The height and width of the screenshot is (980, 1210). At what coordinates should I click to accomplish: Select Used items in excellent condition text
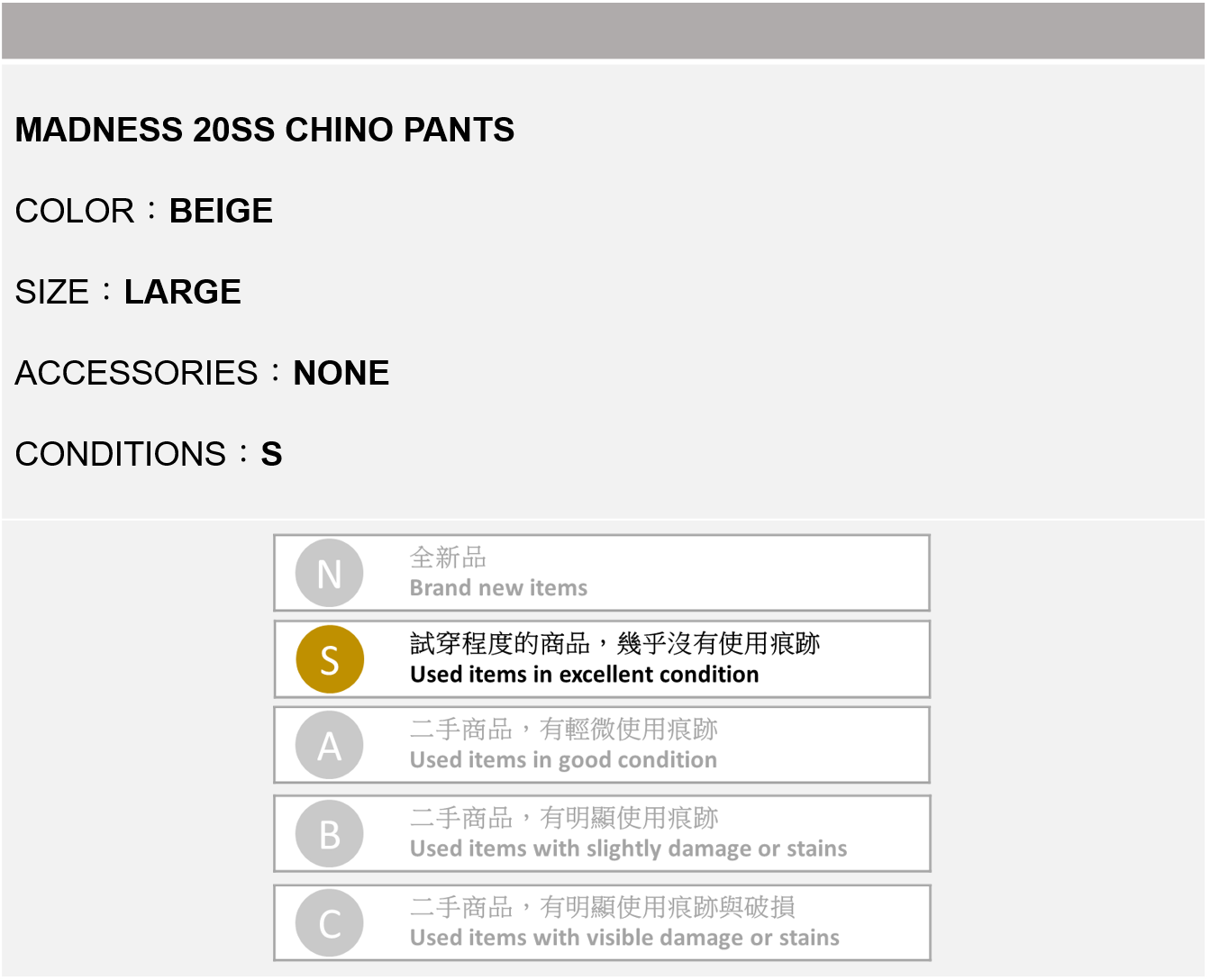tap(584, 675)
